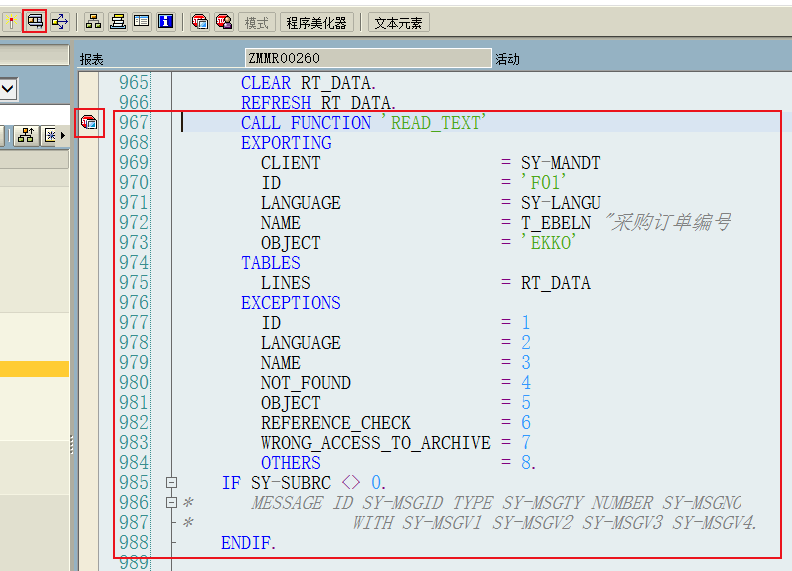
Task: Click OTHERS keyword on line 984
Action: pyautogui.click(x=290, y=463)
